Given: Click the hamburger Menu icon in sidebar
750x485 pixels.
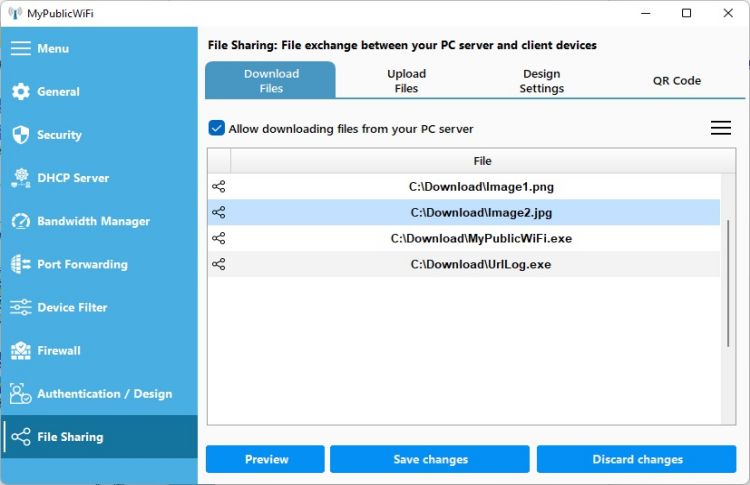Looking at the screenshot, I should pyautogui.click(x=21, y=48).
